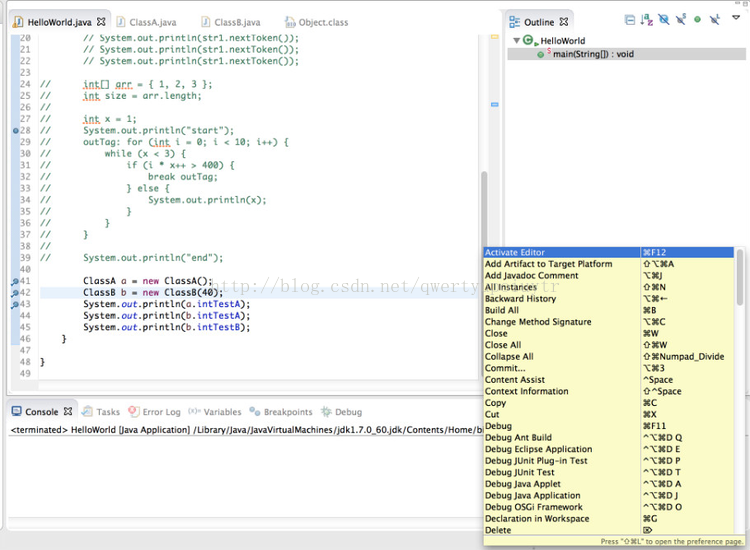Select Debug OSGi Framework entry
750x550 pixels.
(x=608, y=507)
